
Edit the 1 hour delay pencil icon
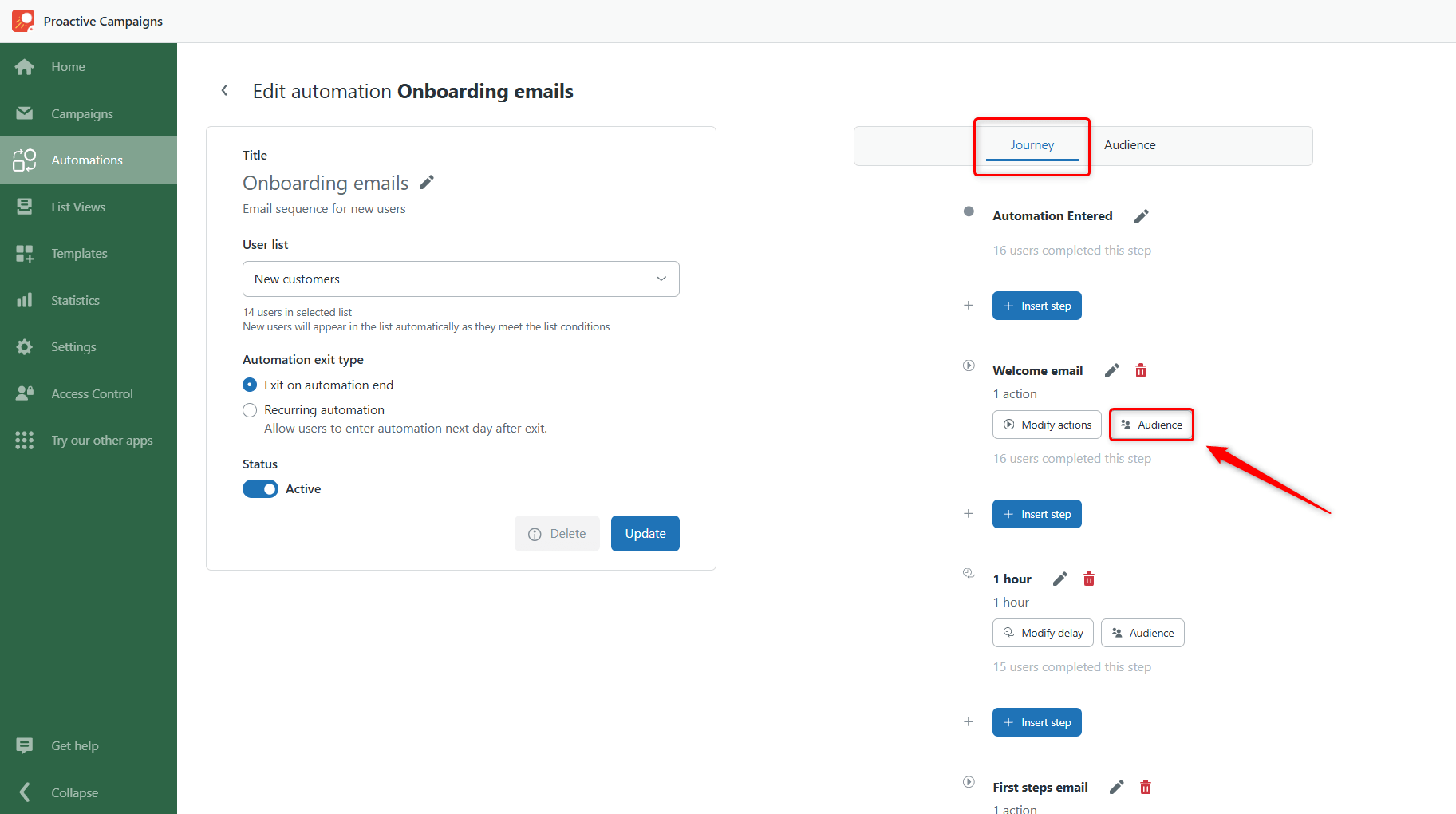pyautogui.click(x=1060, y=579)
